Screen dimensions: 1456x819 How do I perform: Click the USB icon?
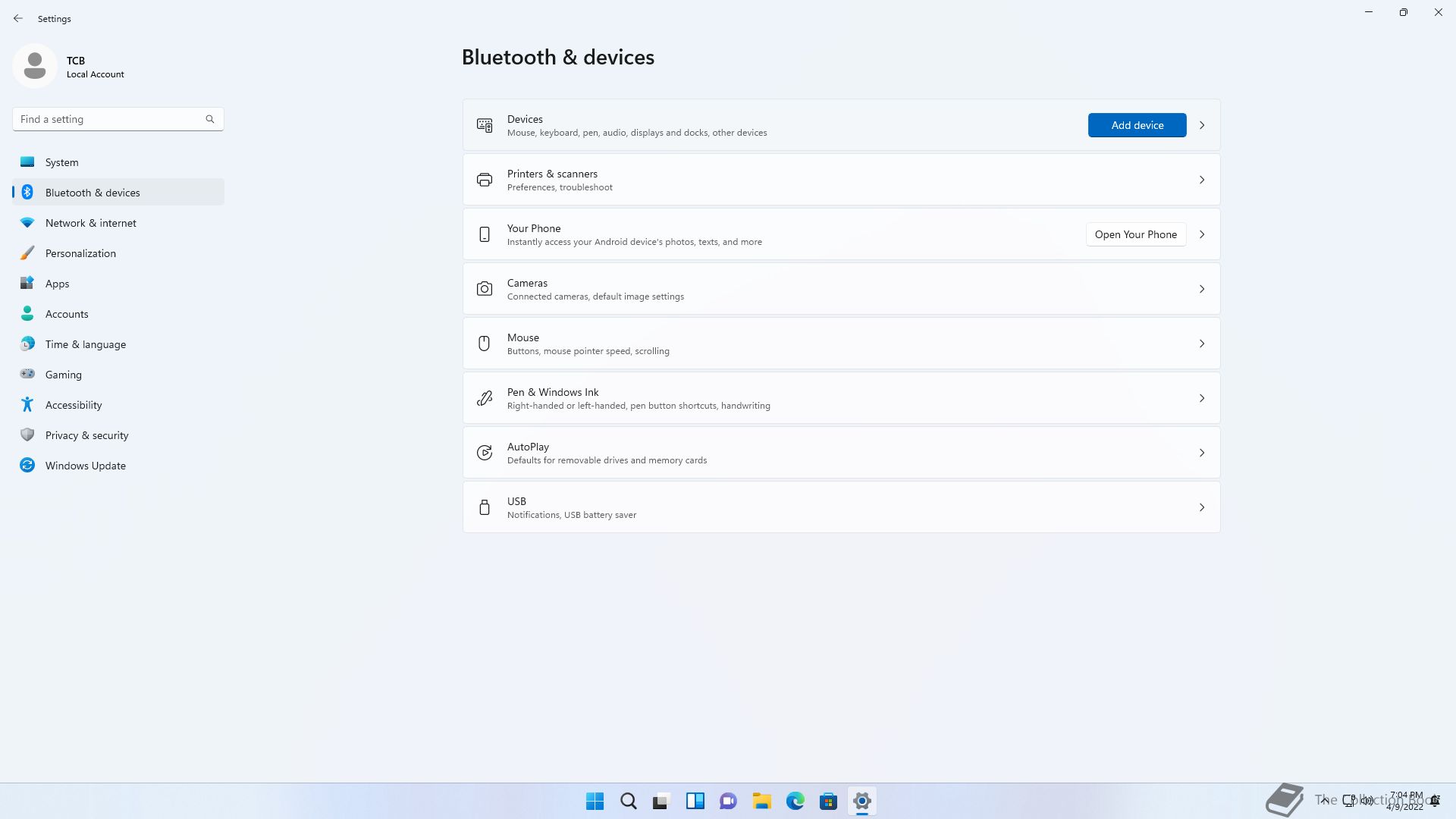(485, 507)
